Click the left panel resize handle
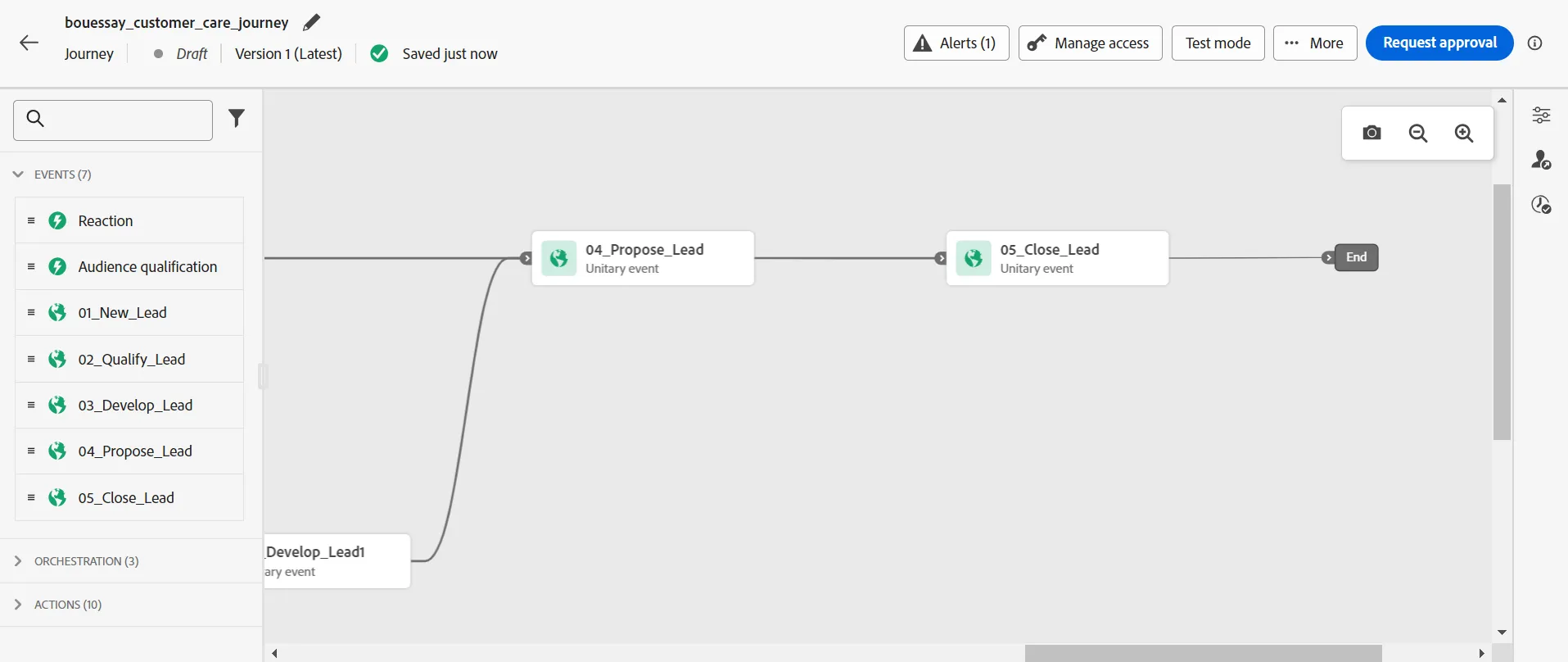The image size is (1568, 662). coord(263,376)
